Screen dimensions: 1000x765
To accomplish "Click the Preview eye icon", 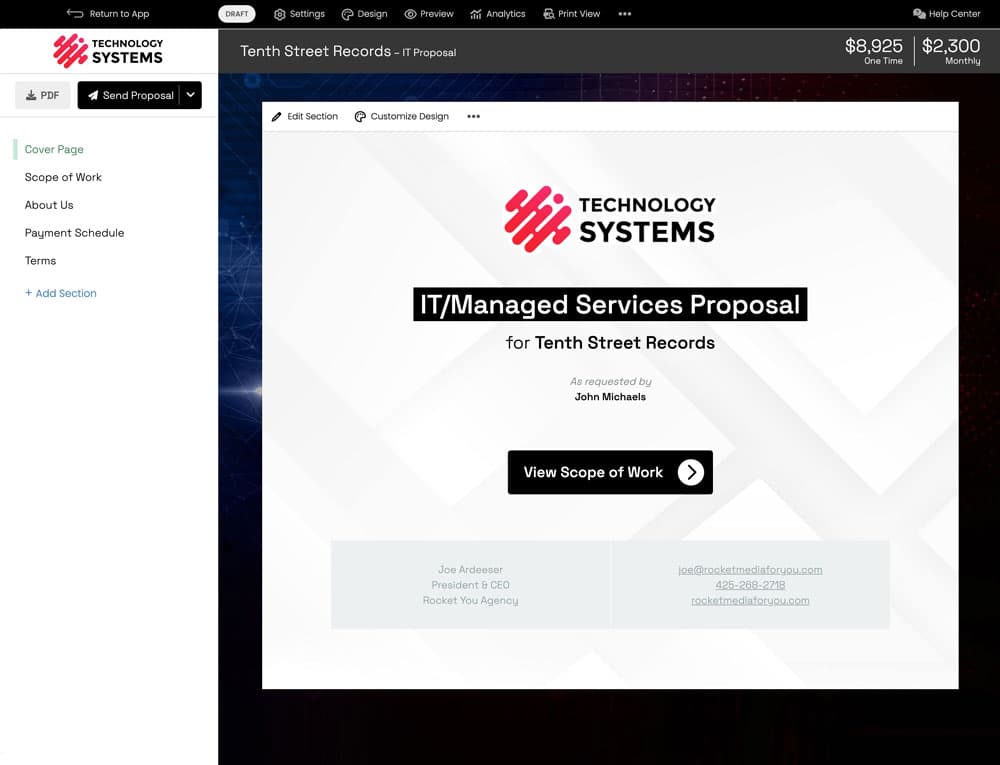I will click(x=410, y=14).
